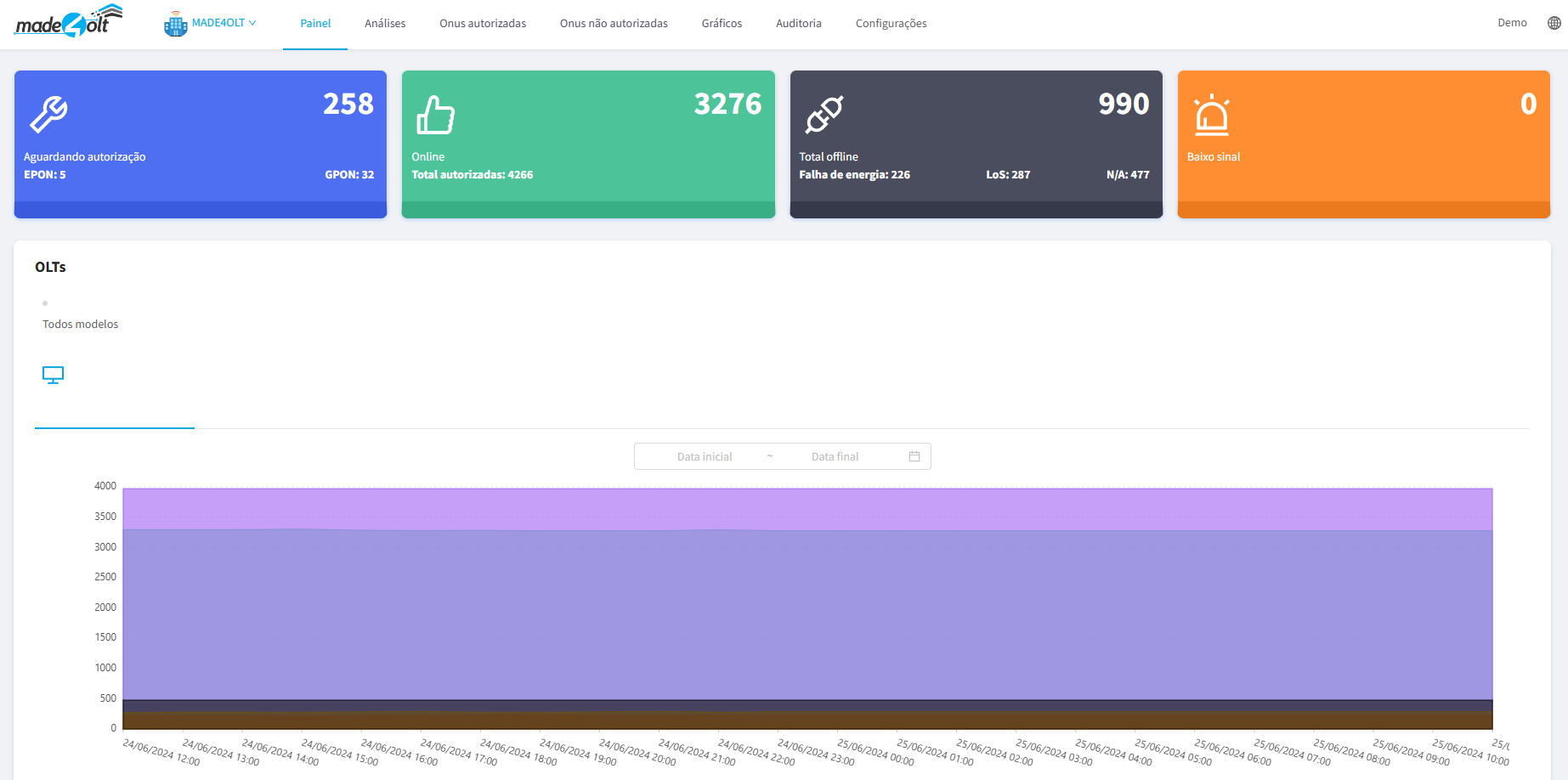
Task: Click the N/A: 477 value
Action: pyautogui.click(x=1128, y=175)
